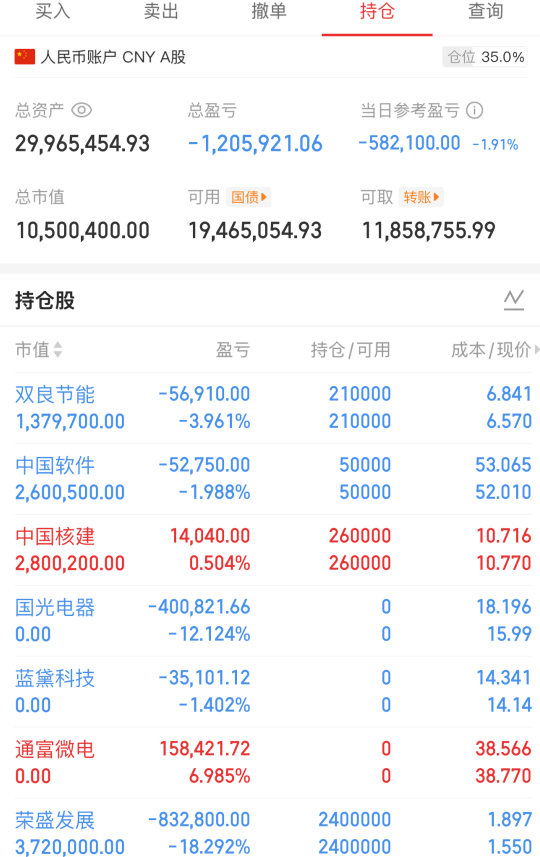Sort holdings by 市值 arrows

pyautogui.click(x=57, y=350)
